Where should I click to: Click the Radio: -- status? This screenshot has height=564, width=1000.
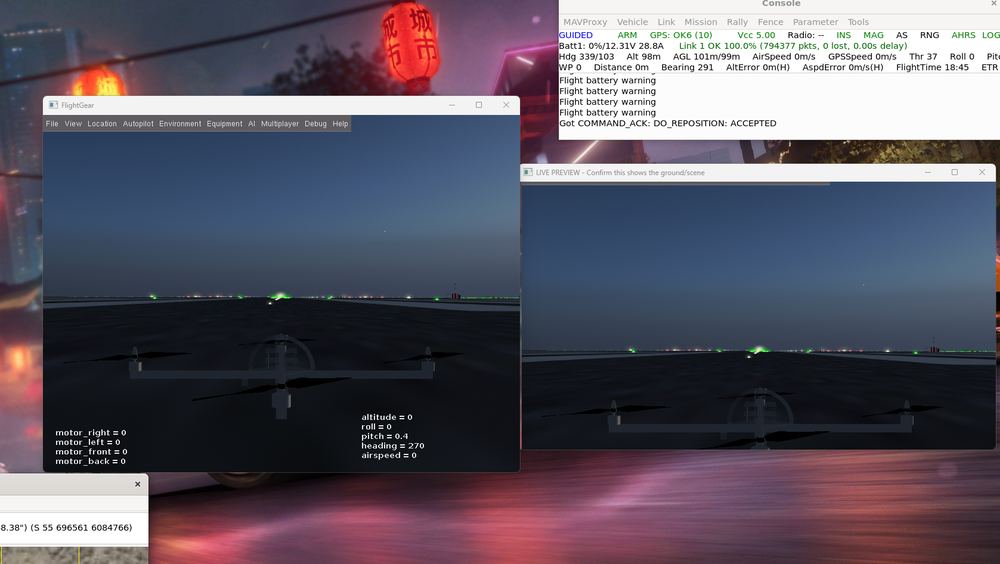click(x=805, y=35)
